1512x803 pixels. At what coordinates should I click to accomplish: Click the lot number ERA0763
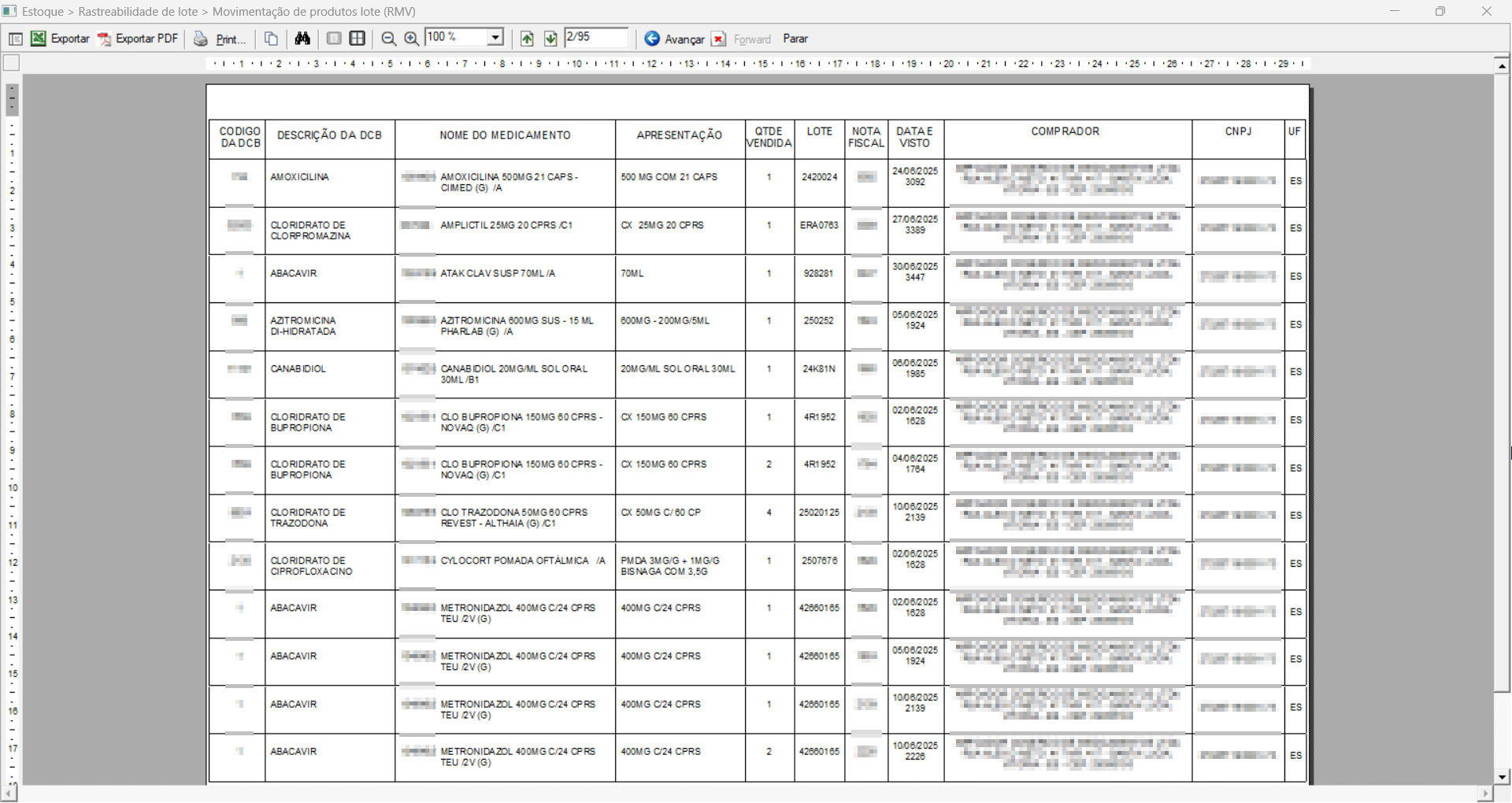click(x=820, y=225)
